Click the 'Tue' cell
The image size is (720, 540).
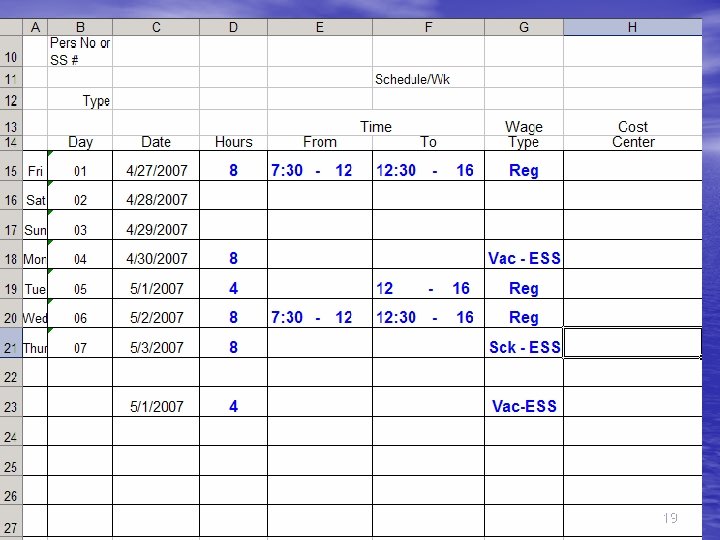(x=35, y=284)
